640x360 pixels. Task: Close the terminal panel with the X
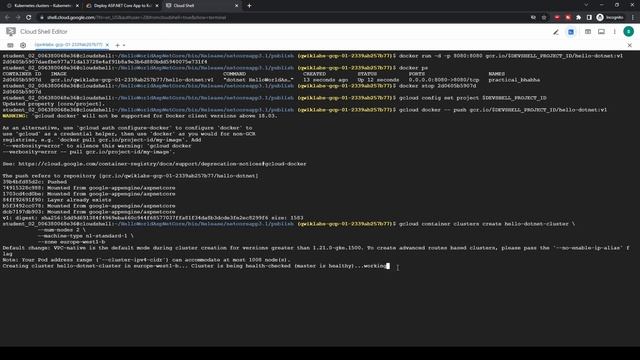click(629, 45)
